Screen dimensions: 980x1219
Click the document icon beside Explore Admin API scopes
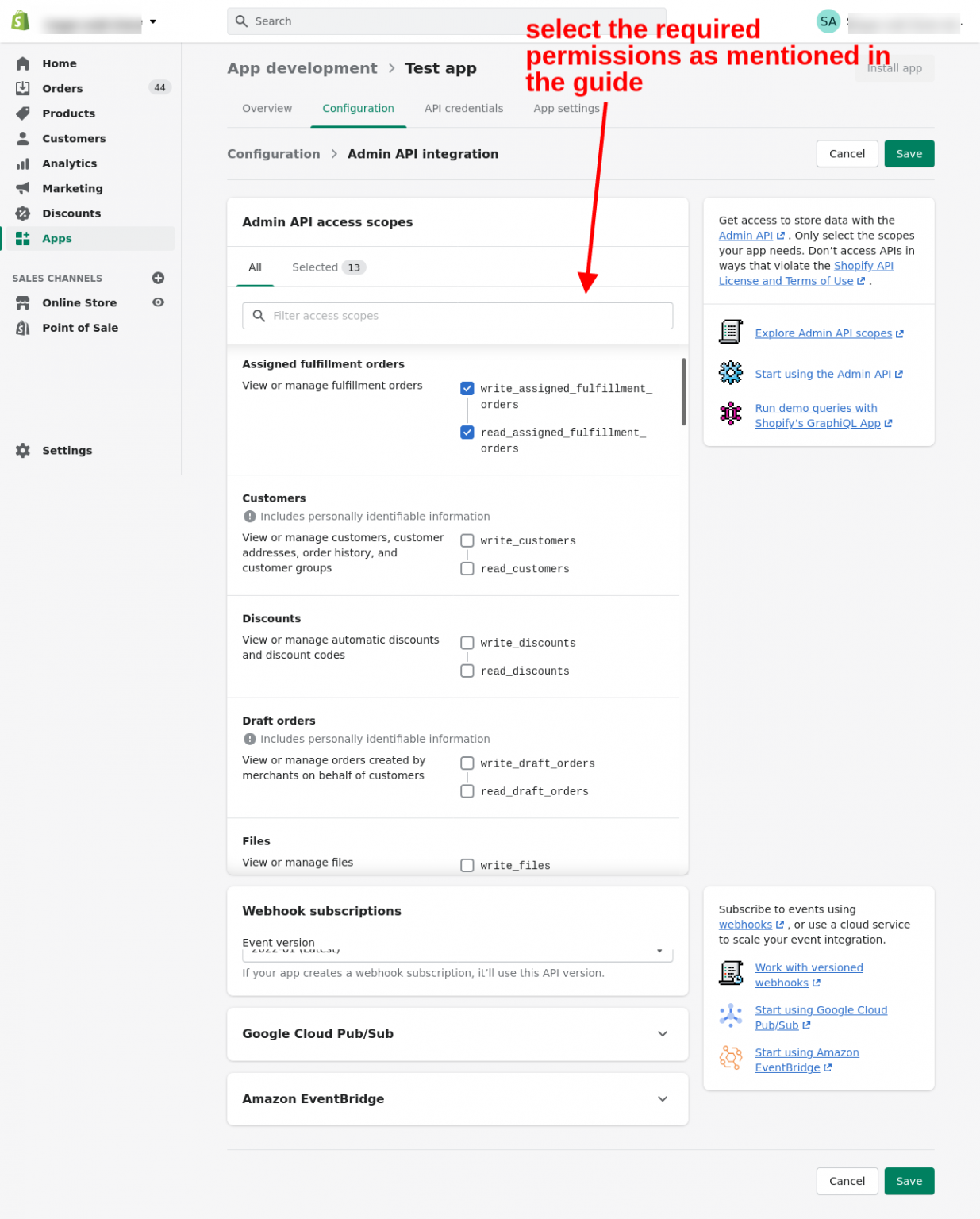tap(730, 332)
